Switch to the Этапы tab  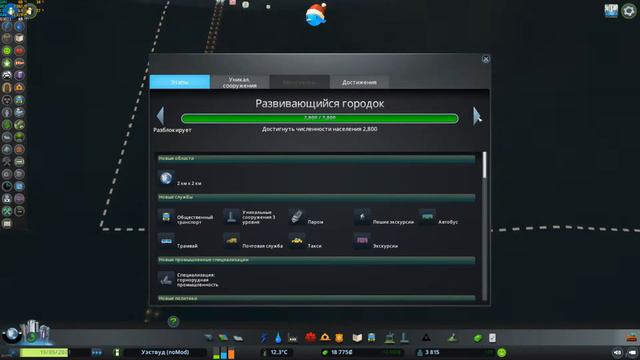(180, 82)
